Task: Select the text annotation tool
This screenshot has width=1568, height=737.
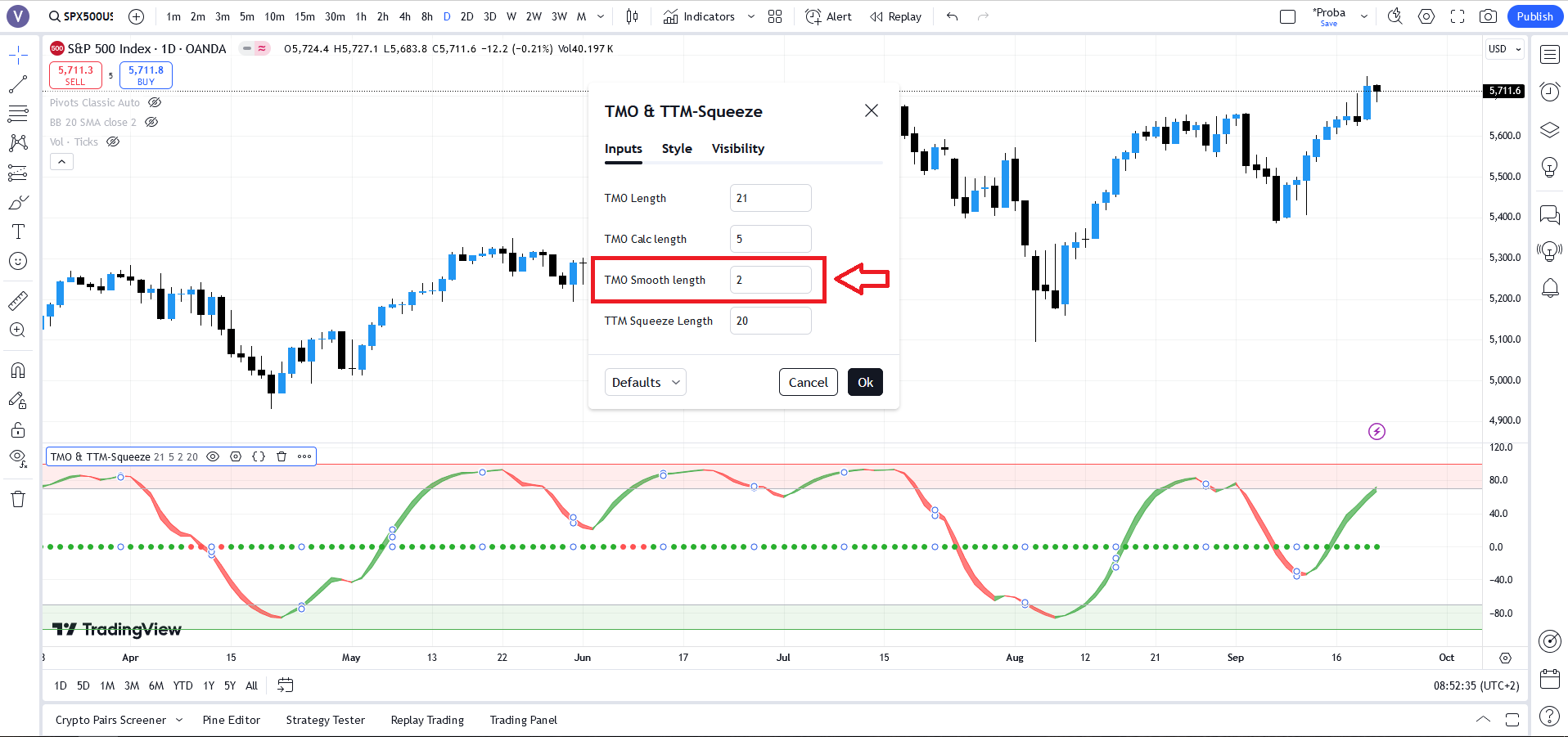Action: (x=18, y=231)
